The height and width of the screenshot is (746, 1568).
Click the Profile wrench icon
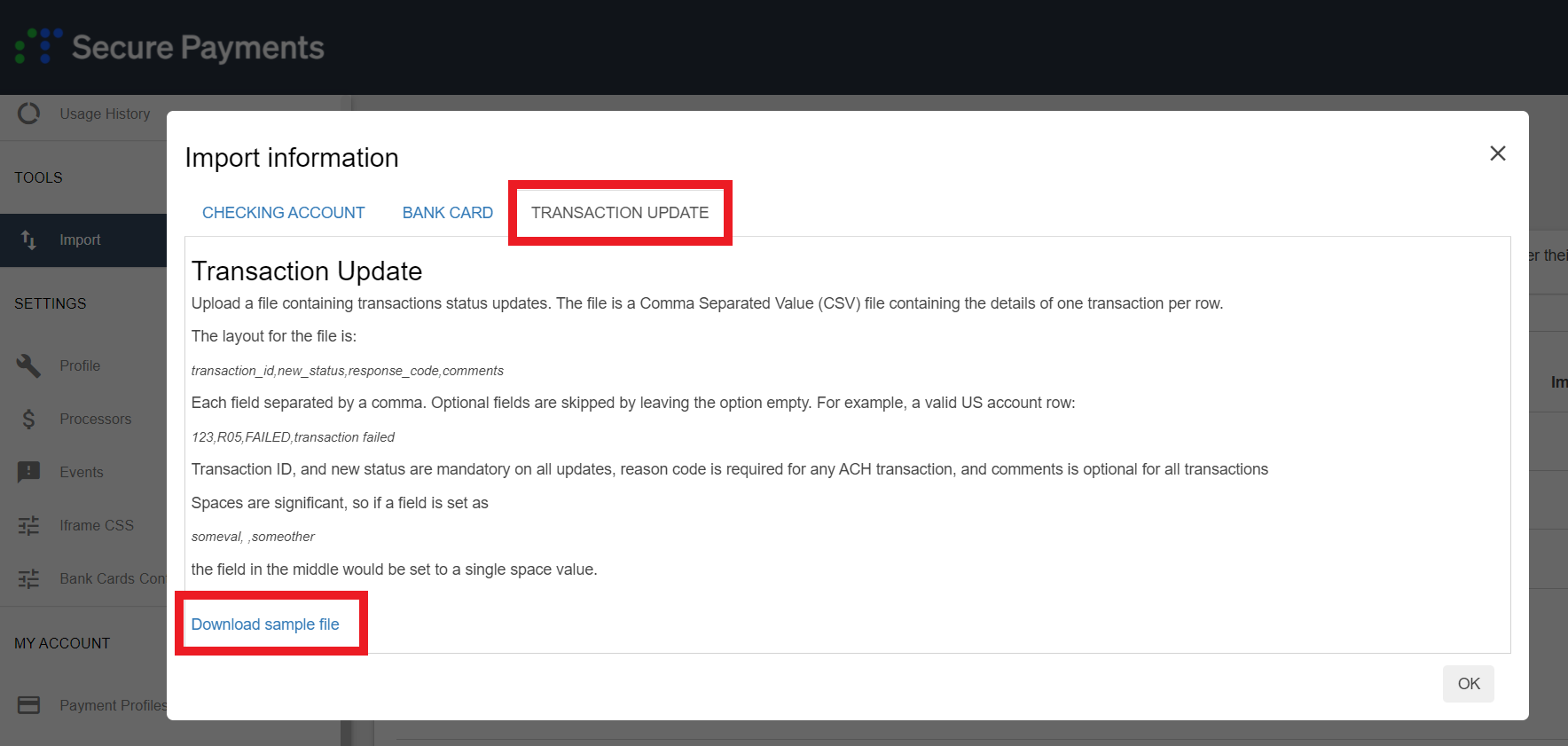pos(28,365)
